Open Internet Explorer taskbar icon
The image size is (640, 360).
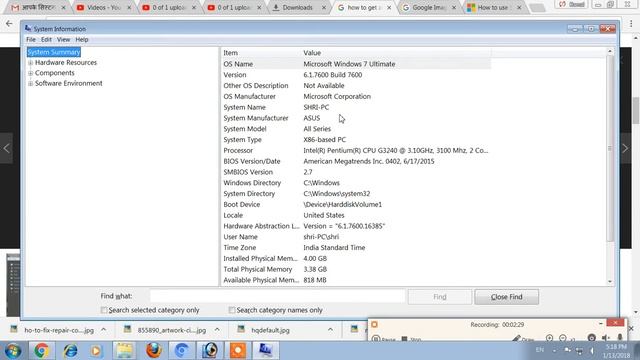coord(70,351)
